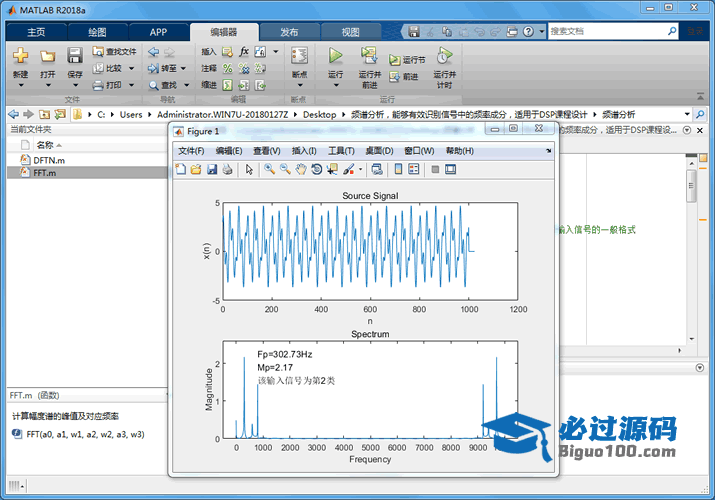Image resolution: width=715 pixels, height=500 pixels.
Task: Select the Edit Plot arrow tool in Figure 1
Action: click(249, 170)
